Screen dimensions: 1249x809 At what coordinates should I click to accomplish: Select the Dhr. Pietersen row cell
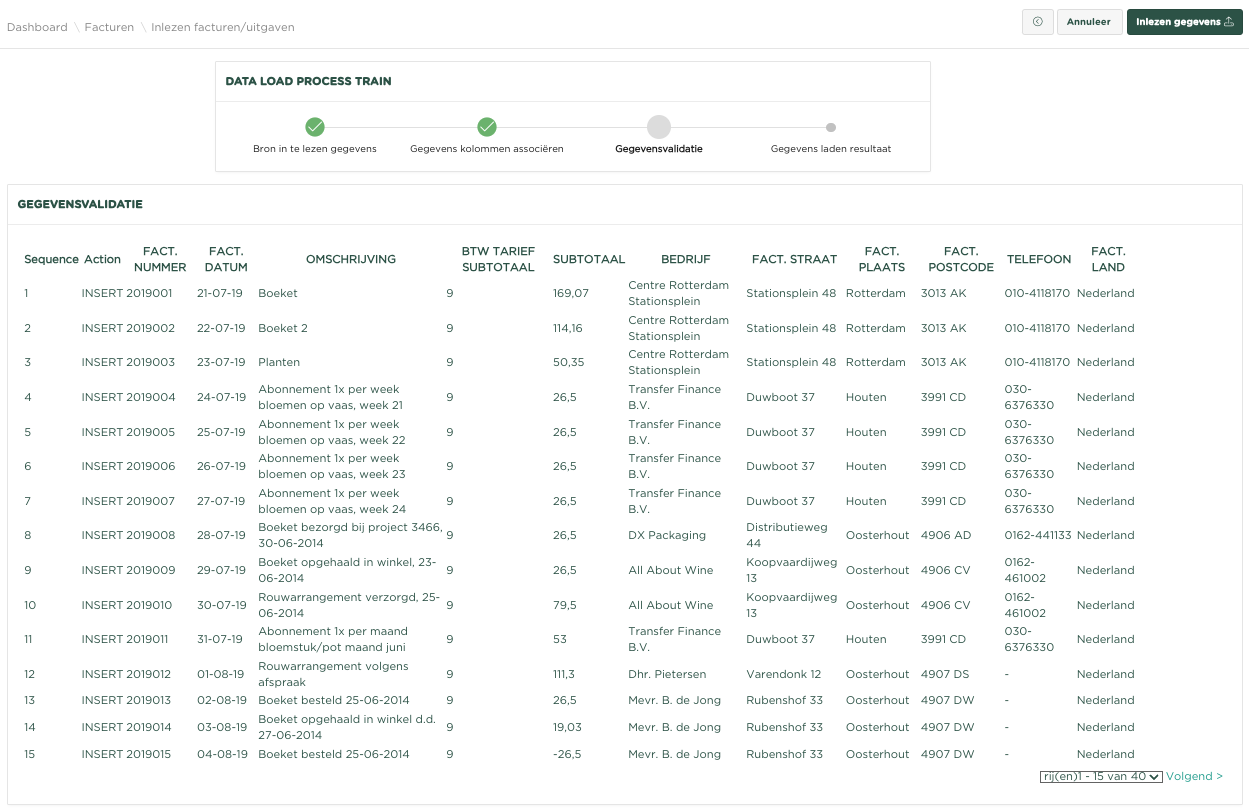click(x=667, y=674)
